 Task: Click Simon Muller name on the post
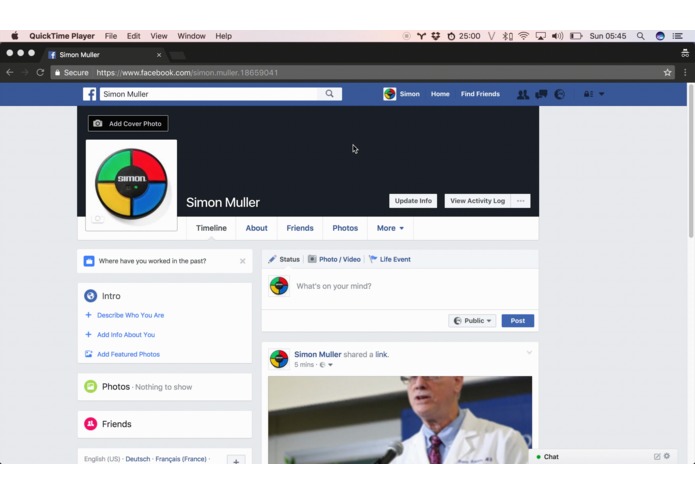click(x=318, y=354)
